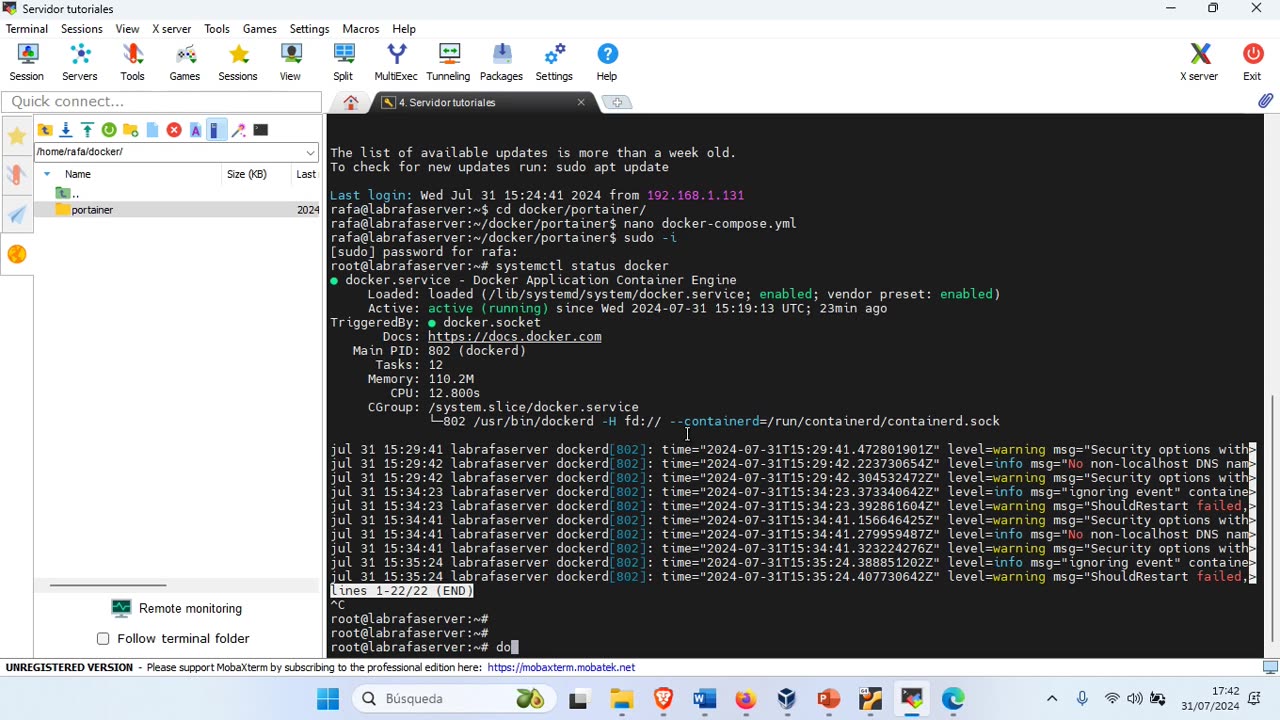Open VirtualBox from taskbar

787,699
